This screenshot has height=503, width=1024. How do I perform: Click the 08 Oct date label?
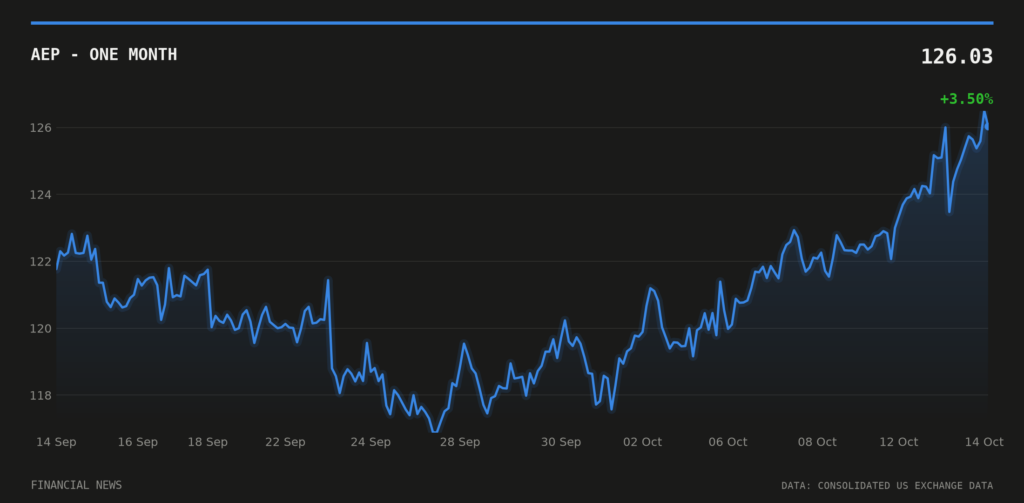tap(817, 442)
